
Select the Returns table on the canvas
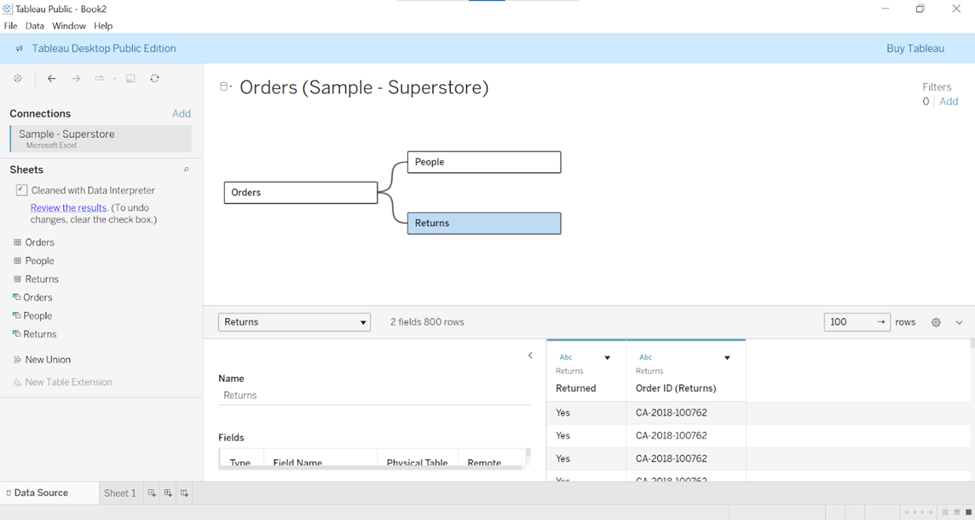(484, 223)
